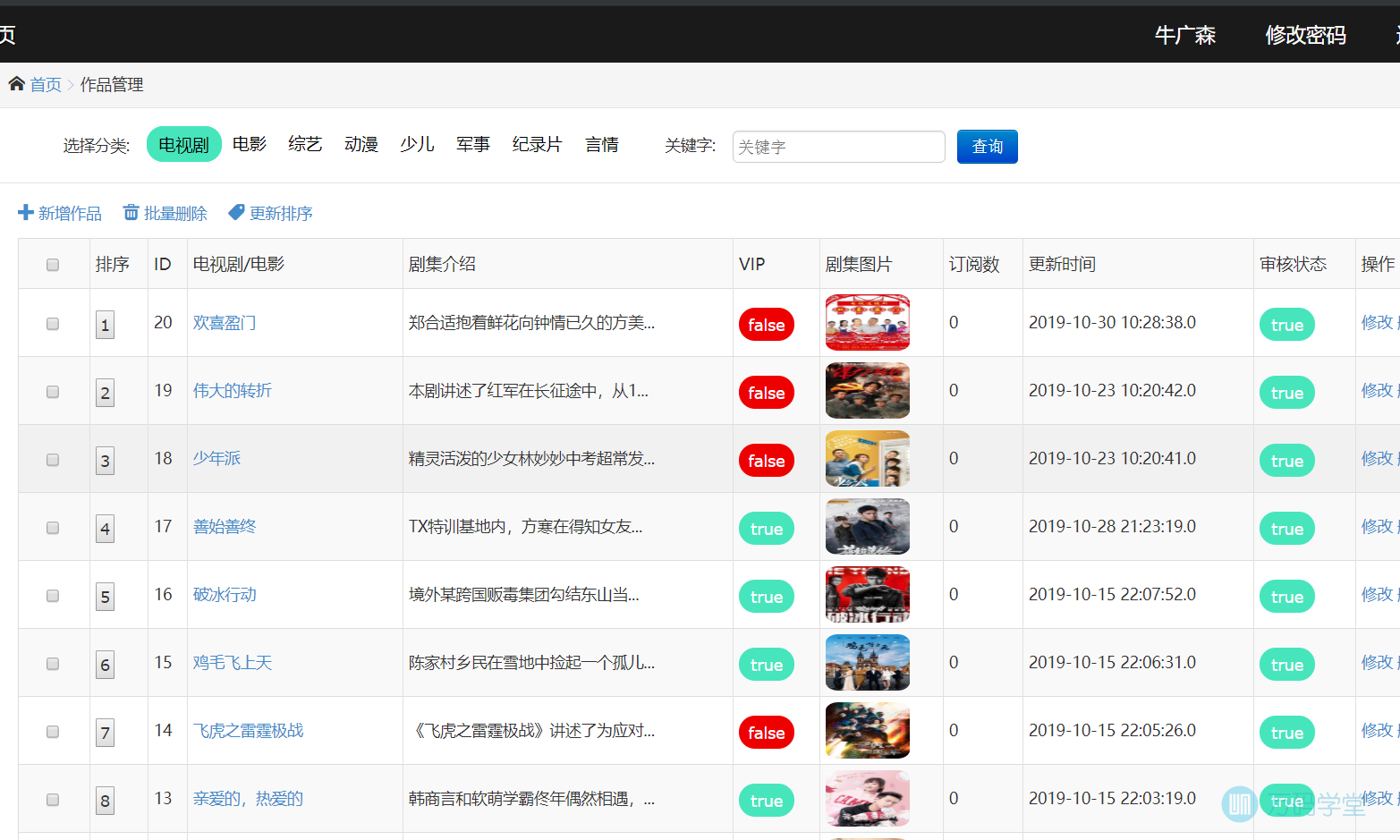
Task: Check the box for 飞虎之雷霆极战 row
Action: (x=53, y=732)
